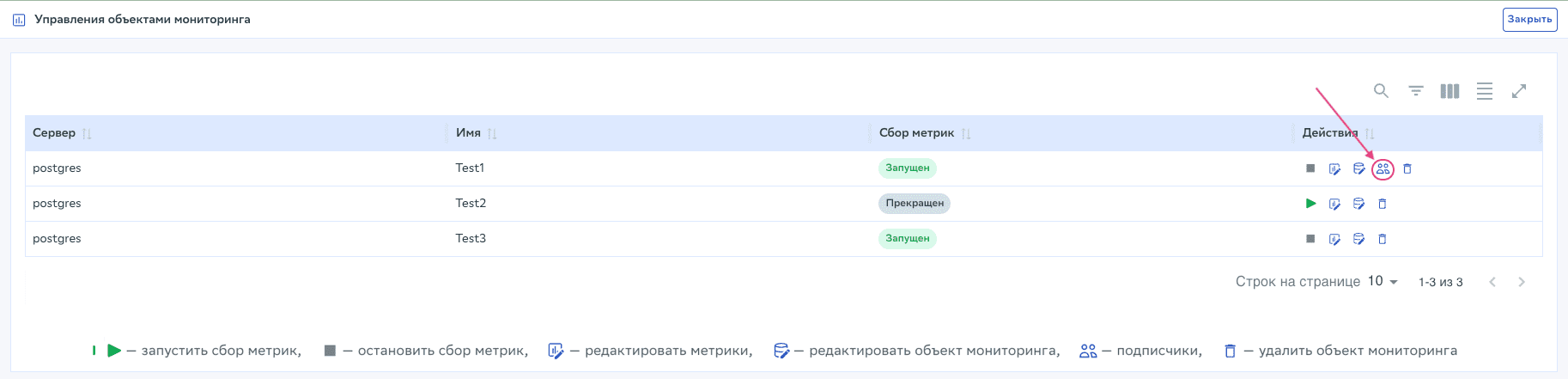The width and height of the screenshot is (1568, 379).
Task: Edit monitoring object Test1
Action: click(1358, 168)
